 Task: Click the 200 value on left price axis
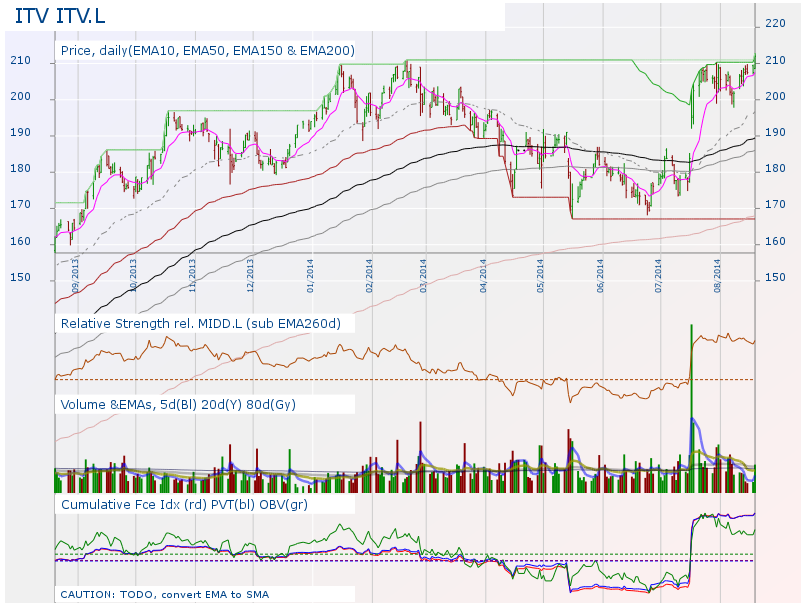[x=20, y=97]
